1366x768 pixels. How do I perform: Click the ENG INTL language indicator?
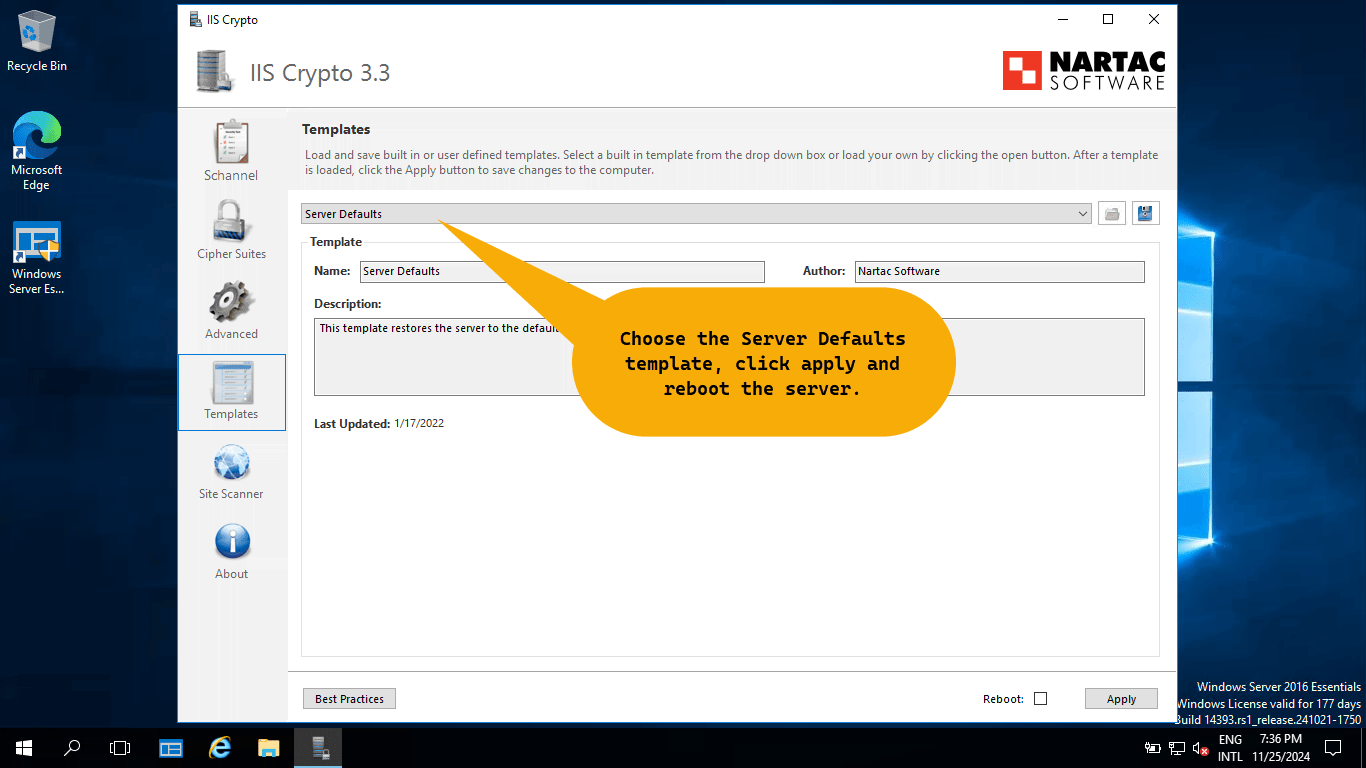1230,748
